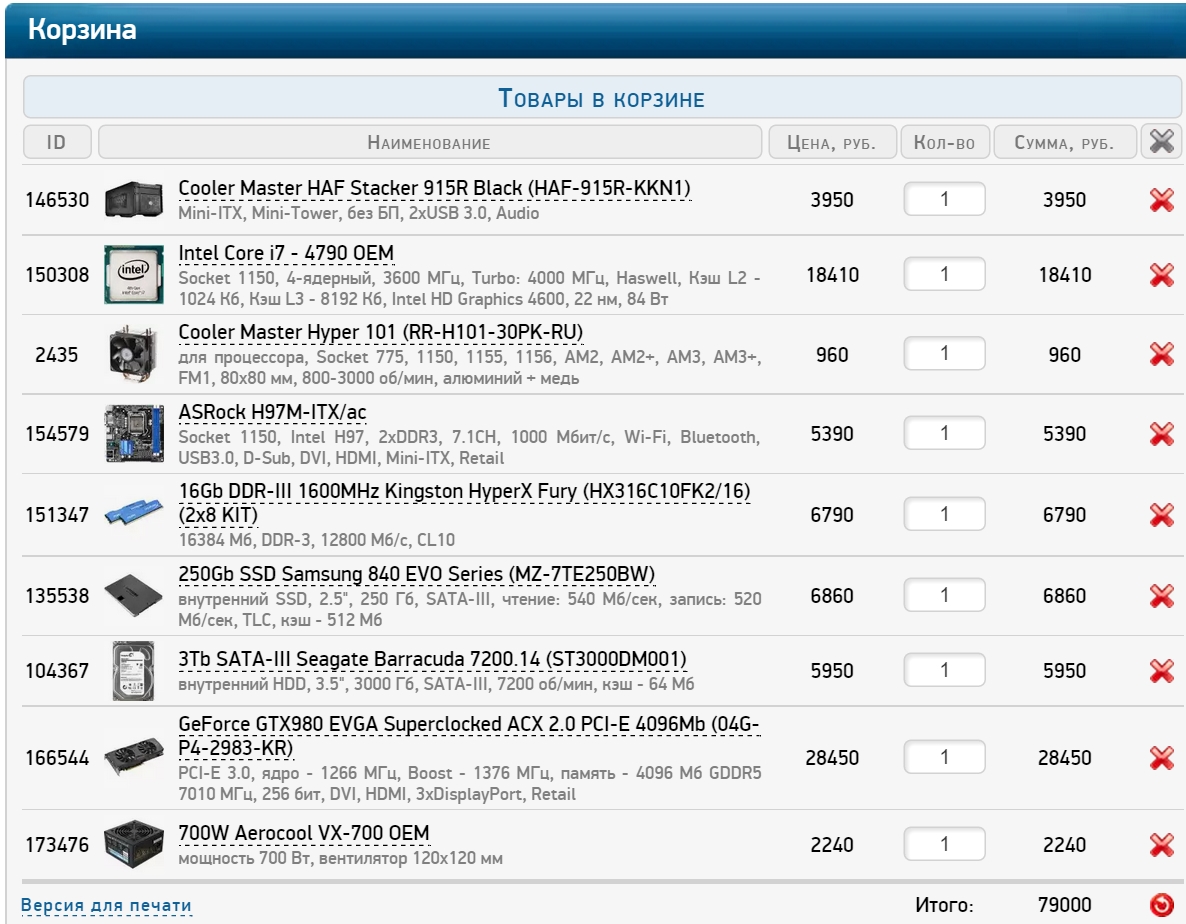This screenshot has height=924, width=1186.
Task: Remove Cooler Master HAF Stacker from cart
Action: click(1161, 200)
